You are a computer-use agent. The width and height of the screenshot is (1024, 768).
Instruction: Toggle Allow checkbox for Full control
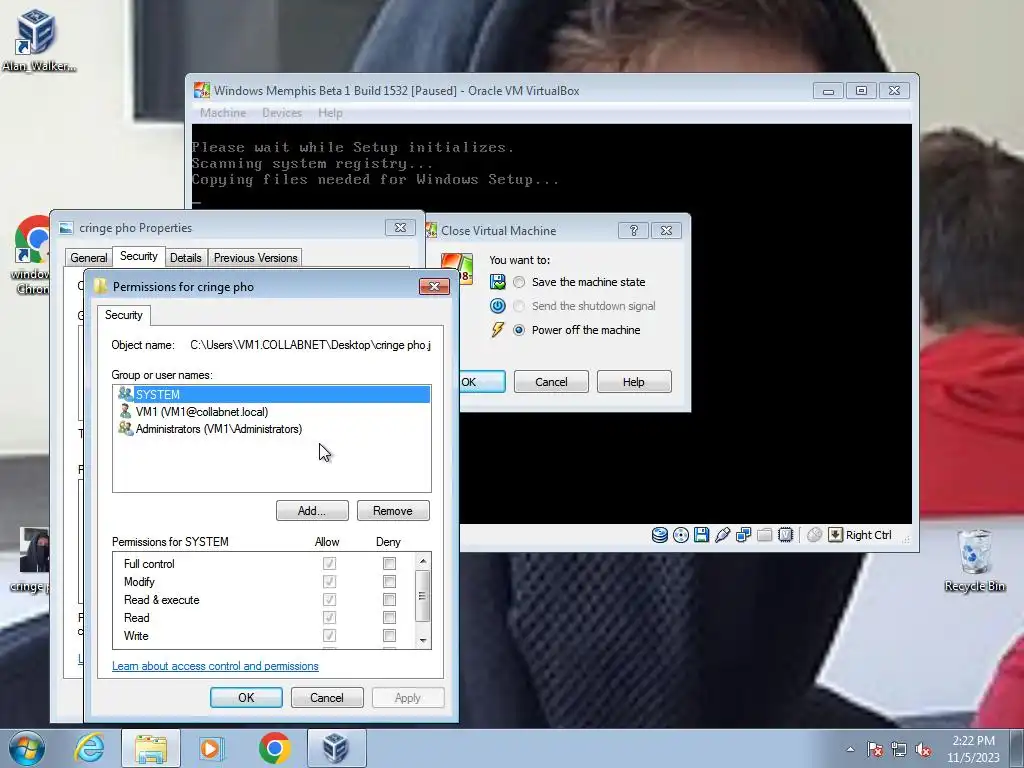(x=329, y=564)
